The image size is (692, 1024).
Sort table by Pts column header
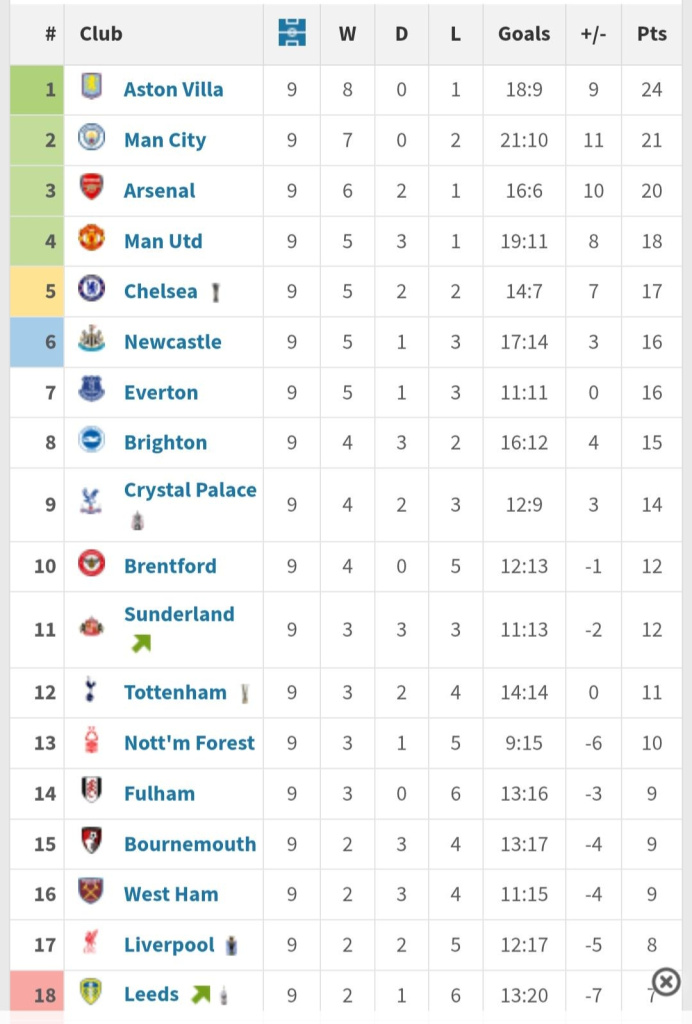point(651,33)
